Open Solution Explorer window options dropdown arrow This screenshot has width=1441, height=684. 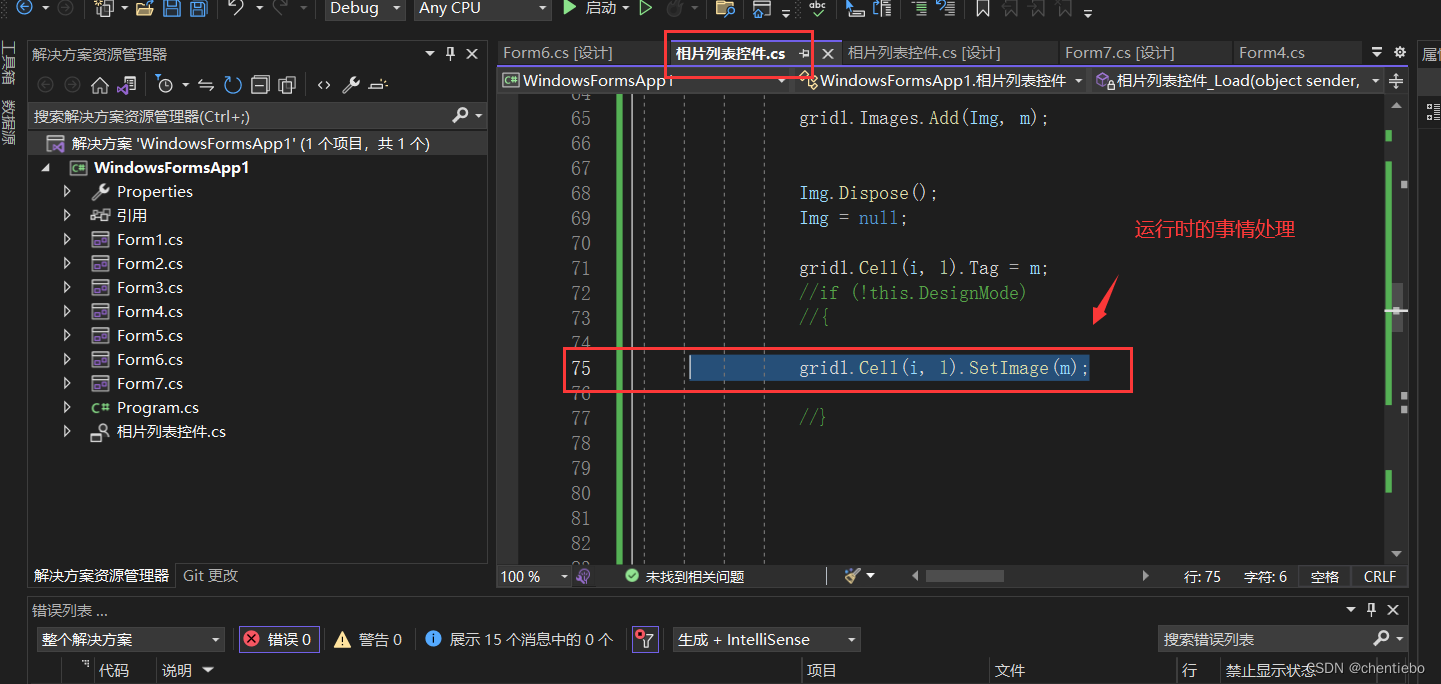[x=430, y=54]
